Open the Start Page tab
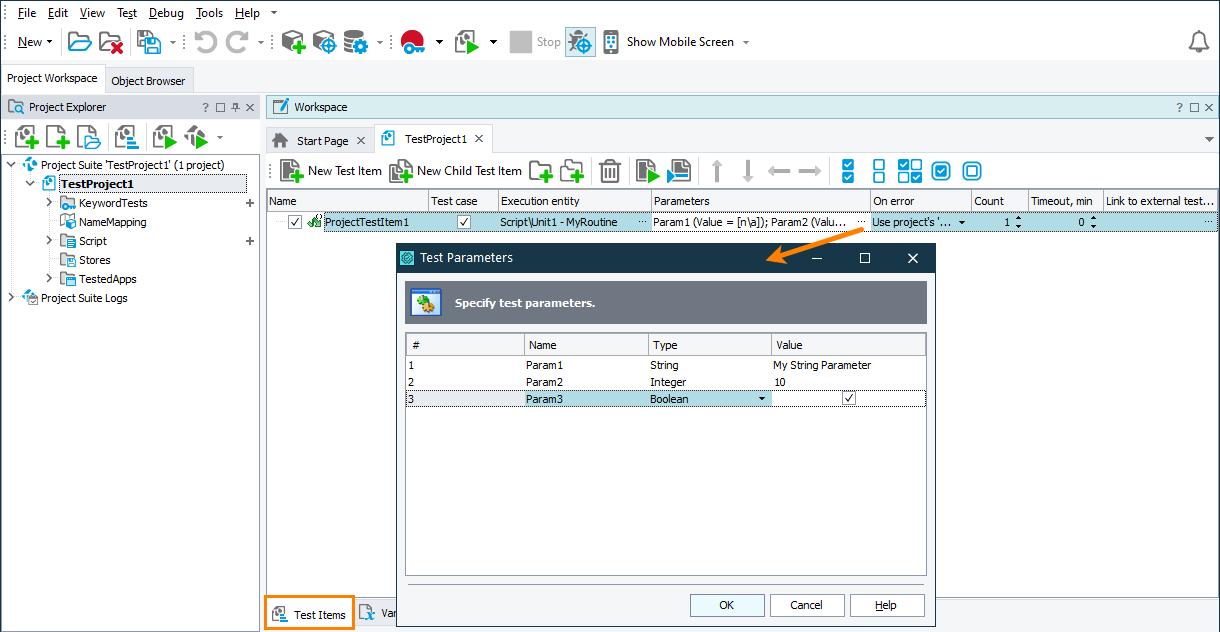This screenshot has width=1220, height=632. coord(320,139)
